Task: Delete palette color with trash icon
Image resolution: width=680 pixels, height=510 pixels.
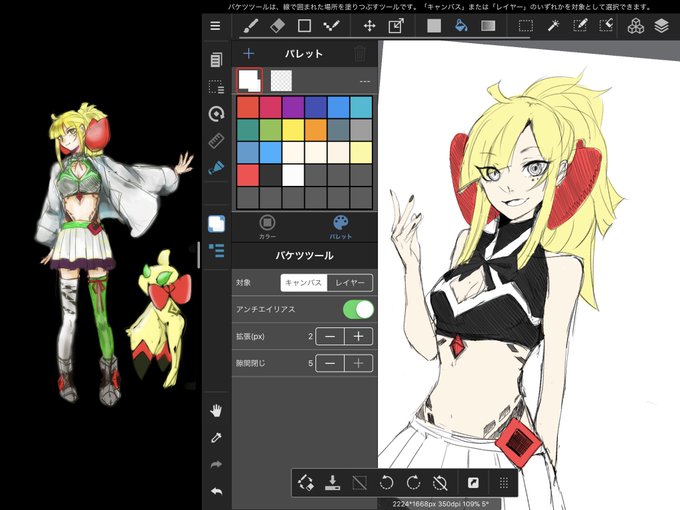Action: click(x=359, y=54)
